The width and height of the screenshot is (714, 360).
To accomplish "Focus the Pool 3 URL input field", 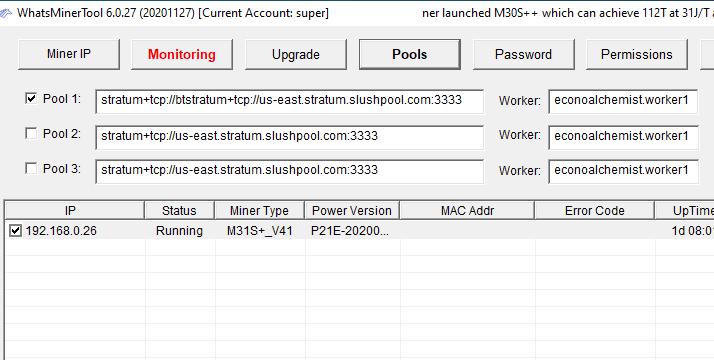I will tap(290, 171).
